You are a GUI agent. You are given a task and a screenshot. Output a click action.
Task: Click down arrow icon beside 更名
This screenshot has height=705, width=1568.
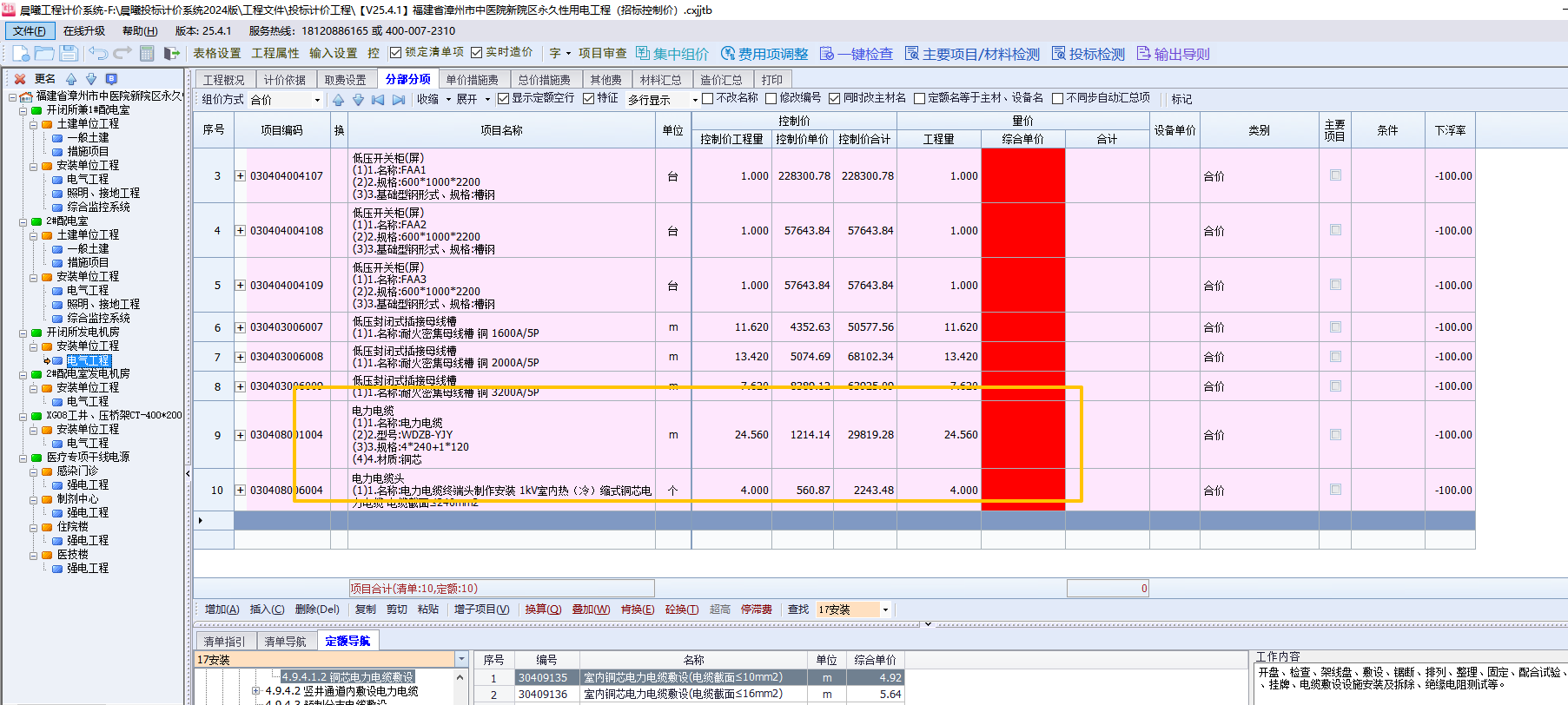coord(91,78)
